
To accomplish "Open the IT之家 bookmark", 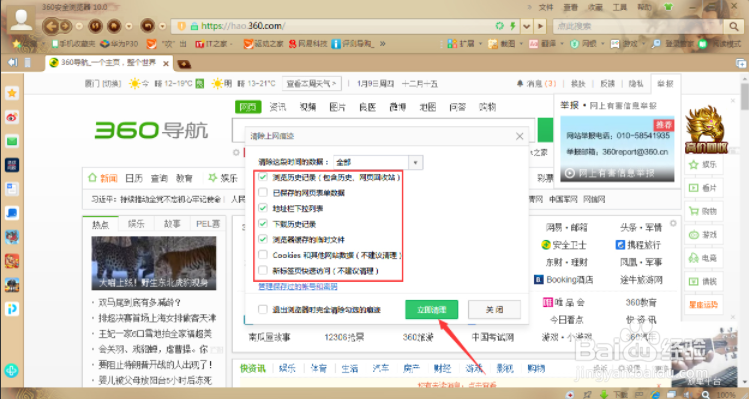I will (x=212, y=43).
